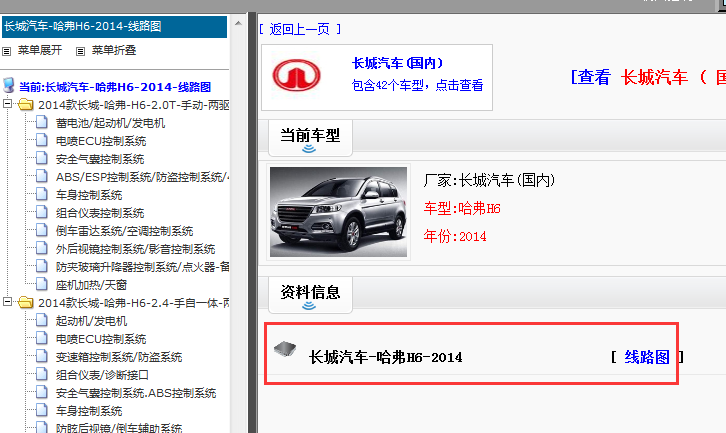Open 安全气囊控制系统 tree item

point(100,159)
